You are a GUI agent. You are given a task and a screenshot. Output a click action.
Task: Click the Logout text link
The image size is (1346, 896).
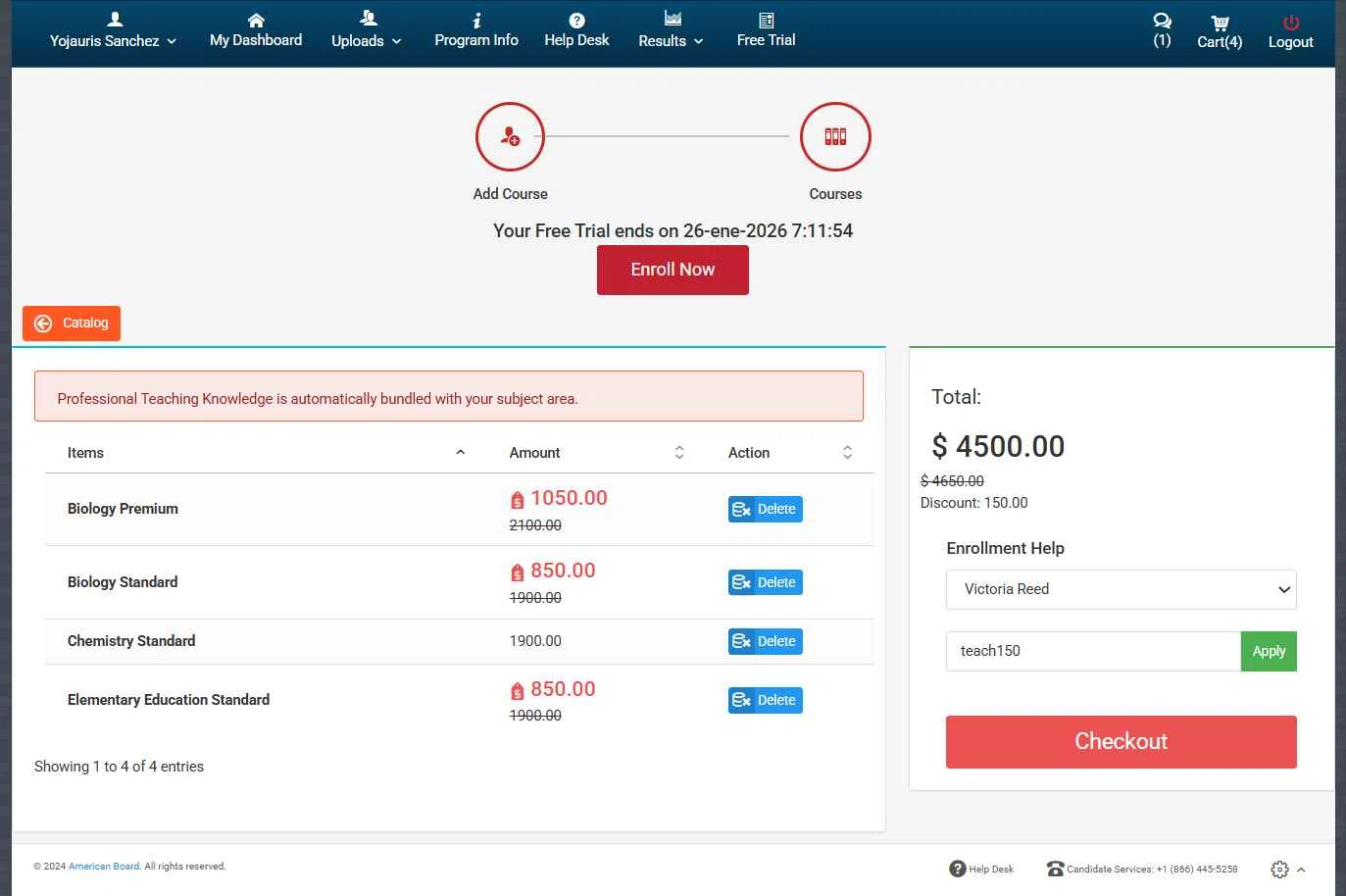pyautogui.click(x=1290, y=42)
